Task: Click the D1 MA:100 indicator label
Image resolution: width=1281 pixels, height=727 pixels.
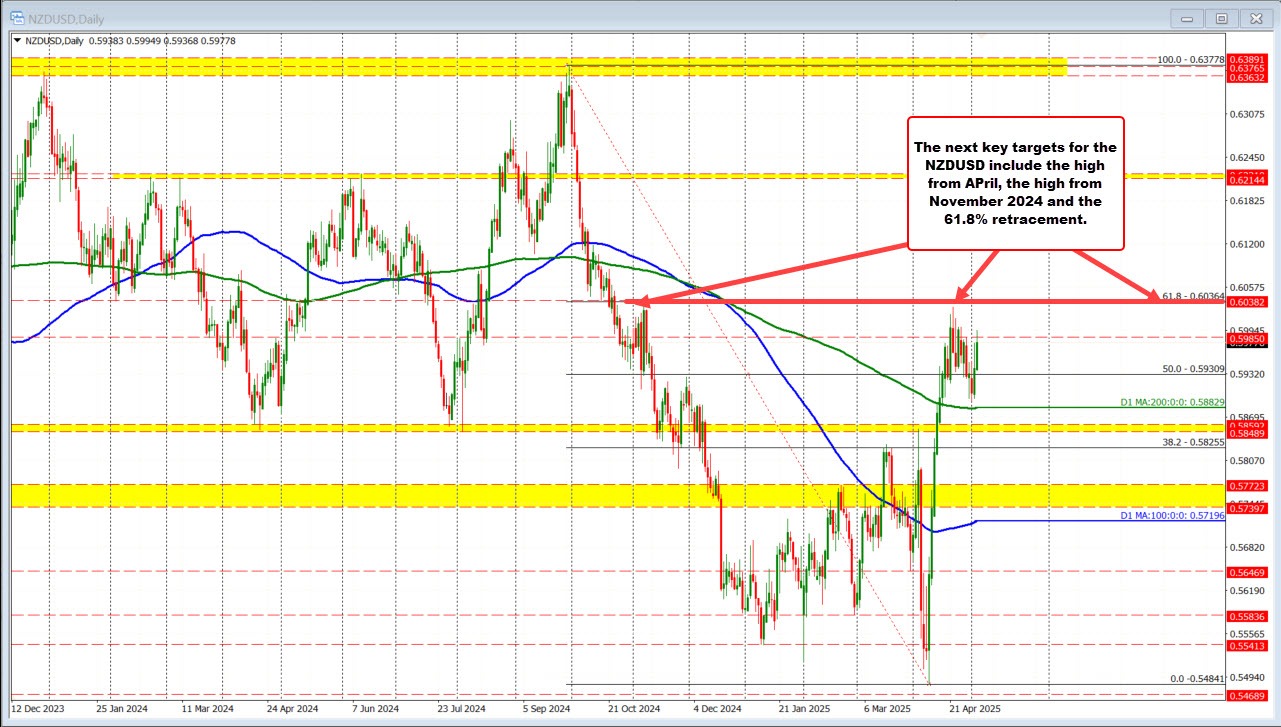Action: pos(1172,515)
